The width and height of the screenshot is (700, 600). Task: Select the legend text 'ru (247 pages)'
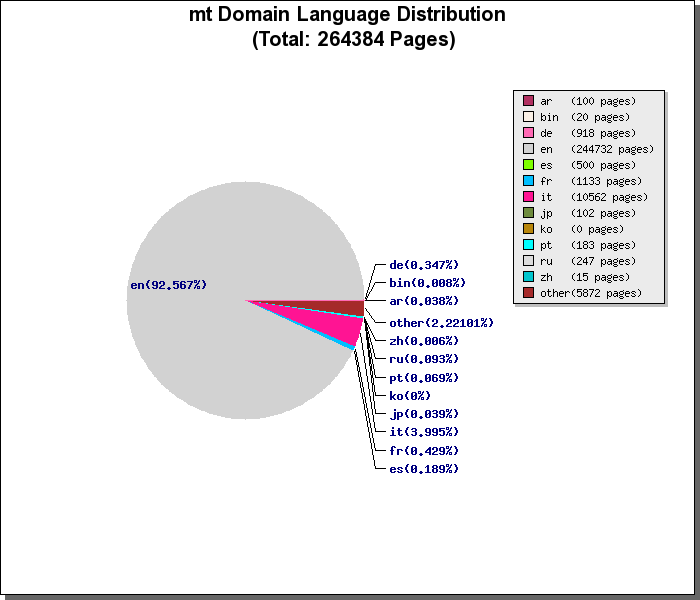tap(588, 261)
